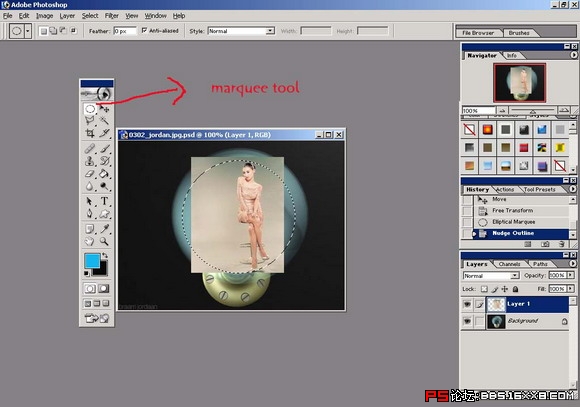
Task: Open the Style dropdown in options bar
Action: (270, 31)
